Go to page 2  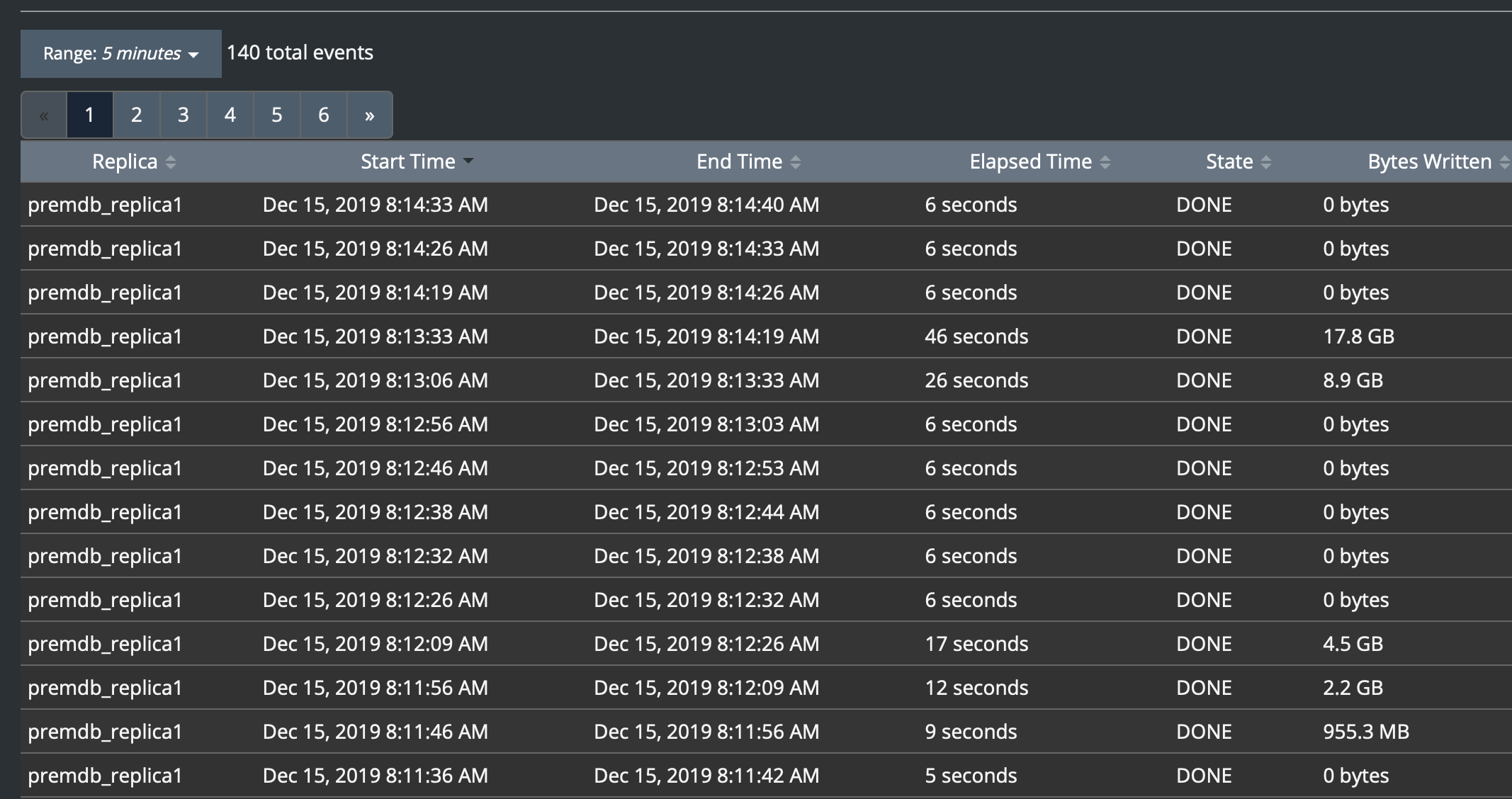(137, 115)
